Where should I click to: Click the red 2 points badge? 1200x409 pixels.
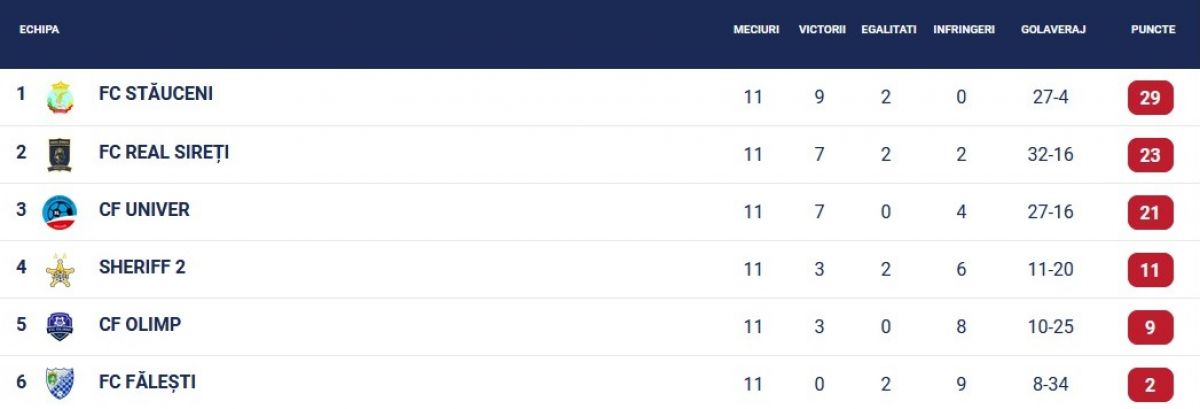coord(1150,385)
